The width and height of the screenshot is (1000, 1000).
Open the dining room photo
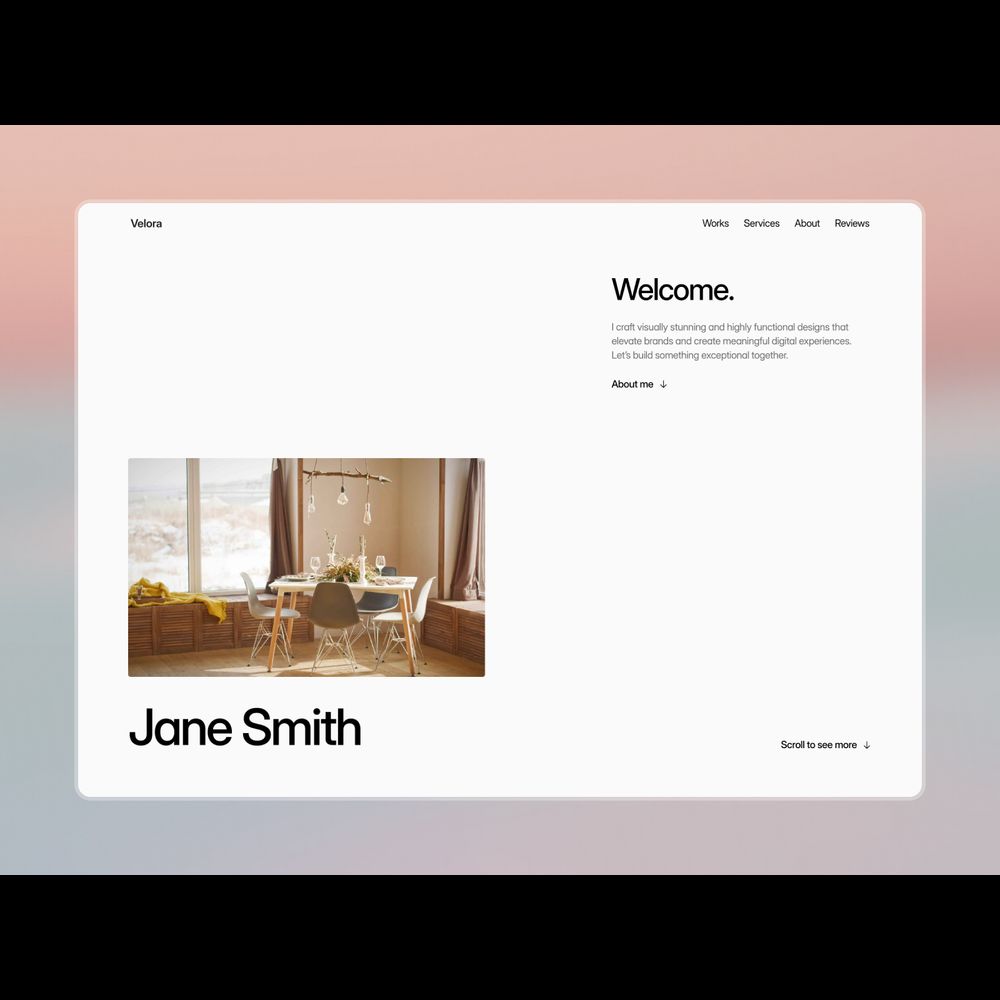306,567
